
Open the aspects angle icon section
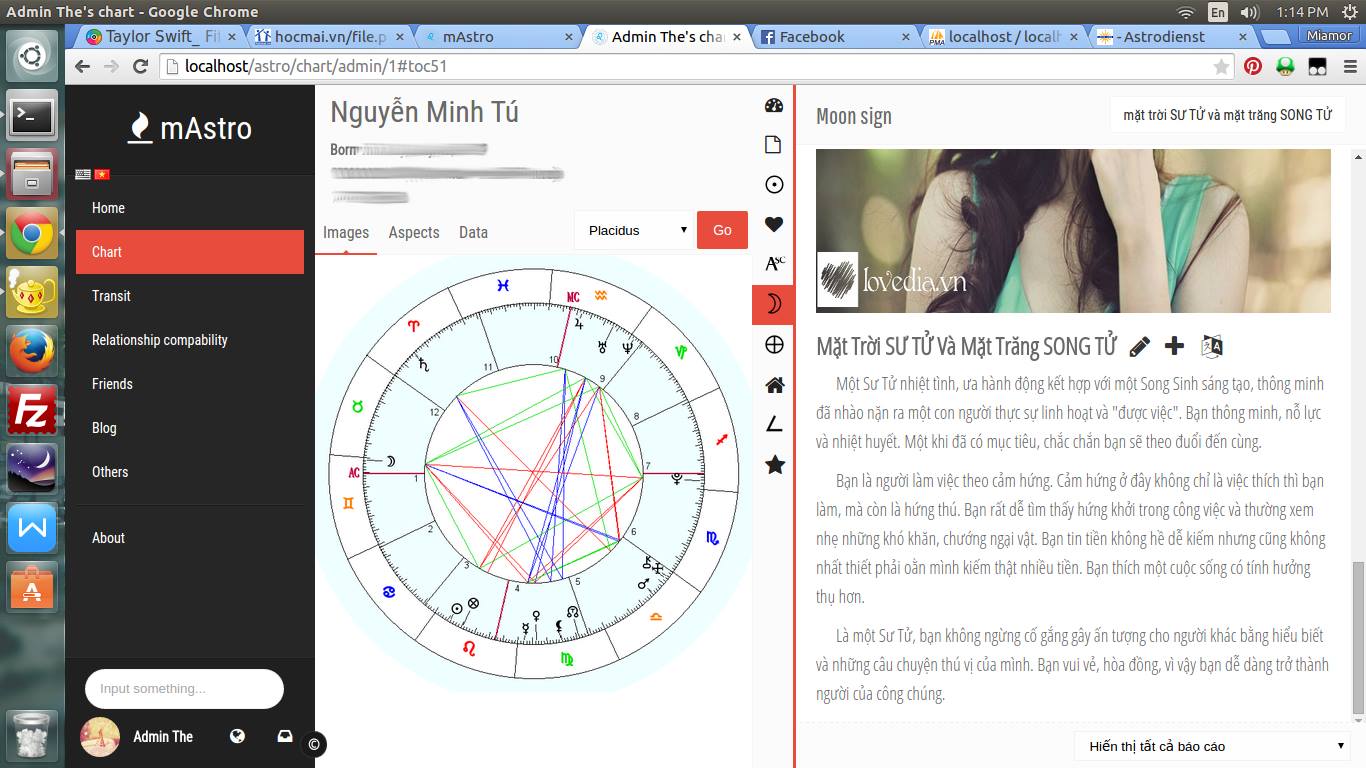(774, 425)
